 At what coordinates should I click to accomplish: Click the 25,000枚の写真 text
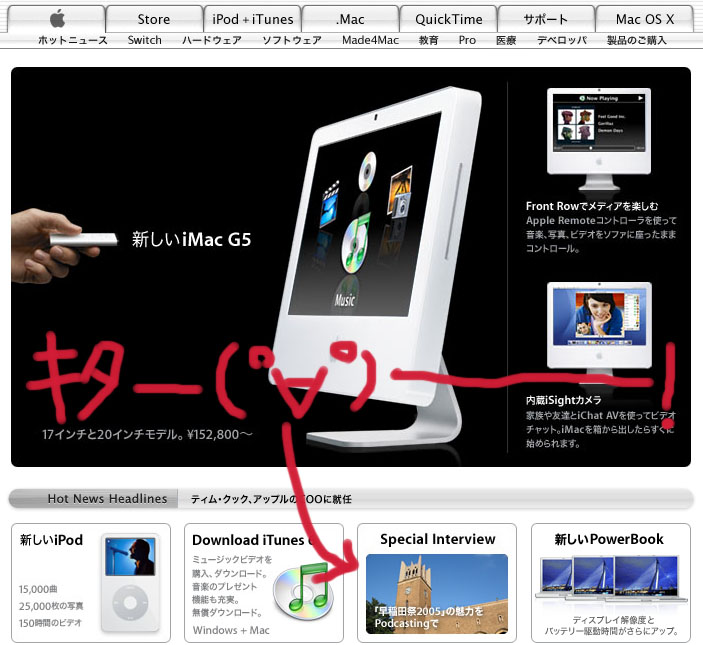point(51,606)
